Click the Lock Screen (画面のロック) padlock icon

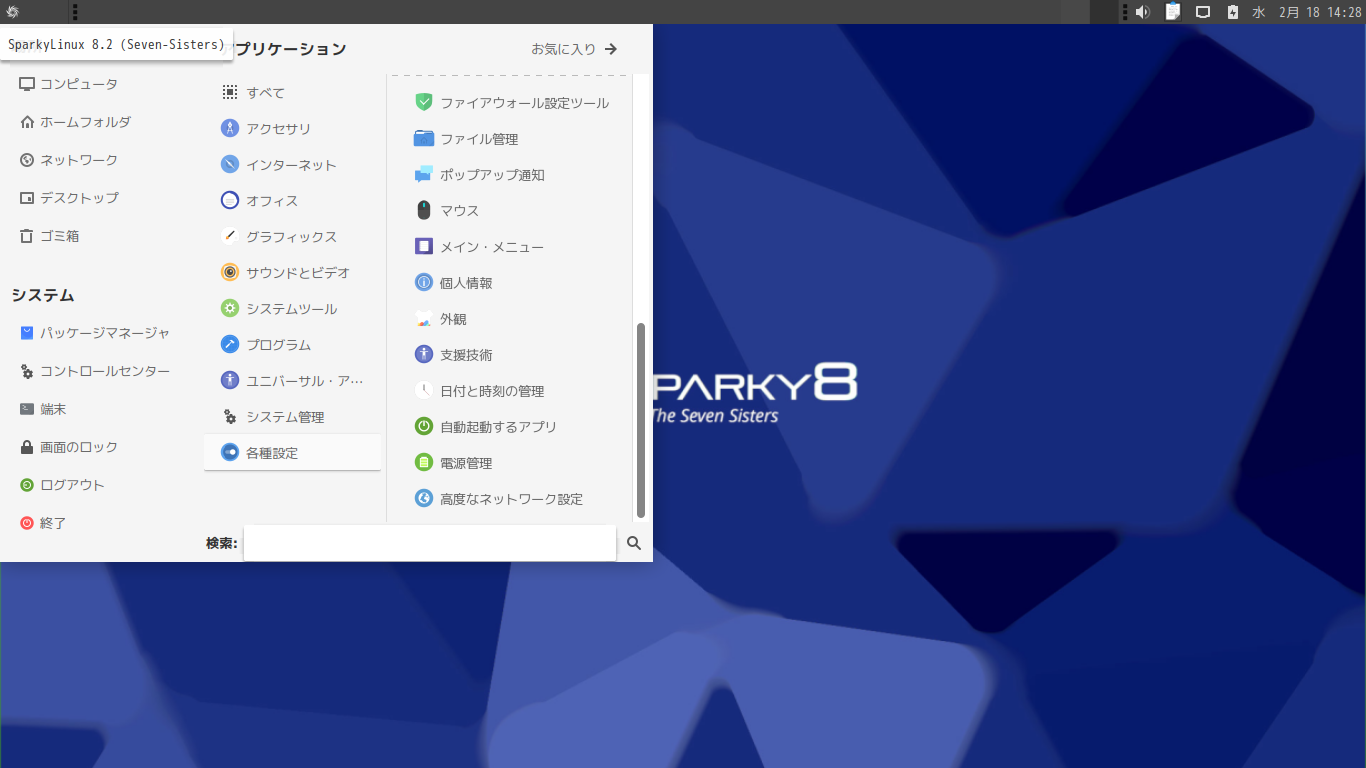(x=27, y=447)
